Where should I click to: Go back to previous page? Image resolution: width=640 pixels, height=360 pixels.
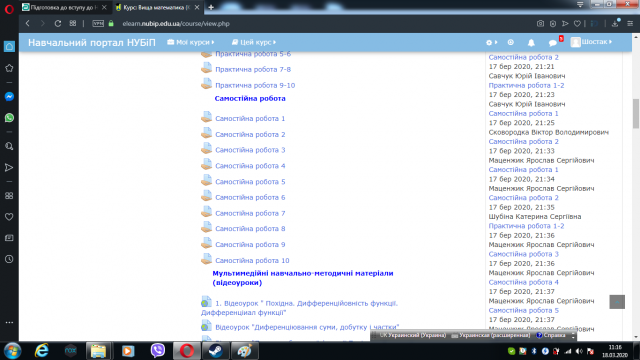coord(28,24)
